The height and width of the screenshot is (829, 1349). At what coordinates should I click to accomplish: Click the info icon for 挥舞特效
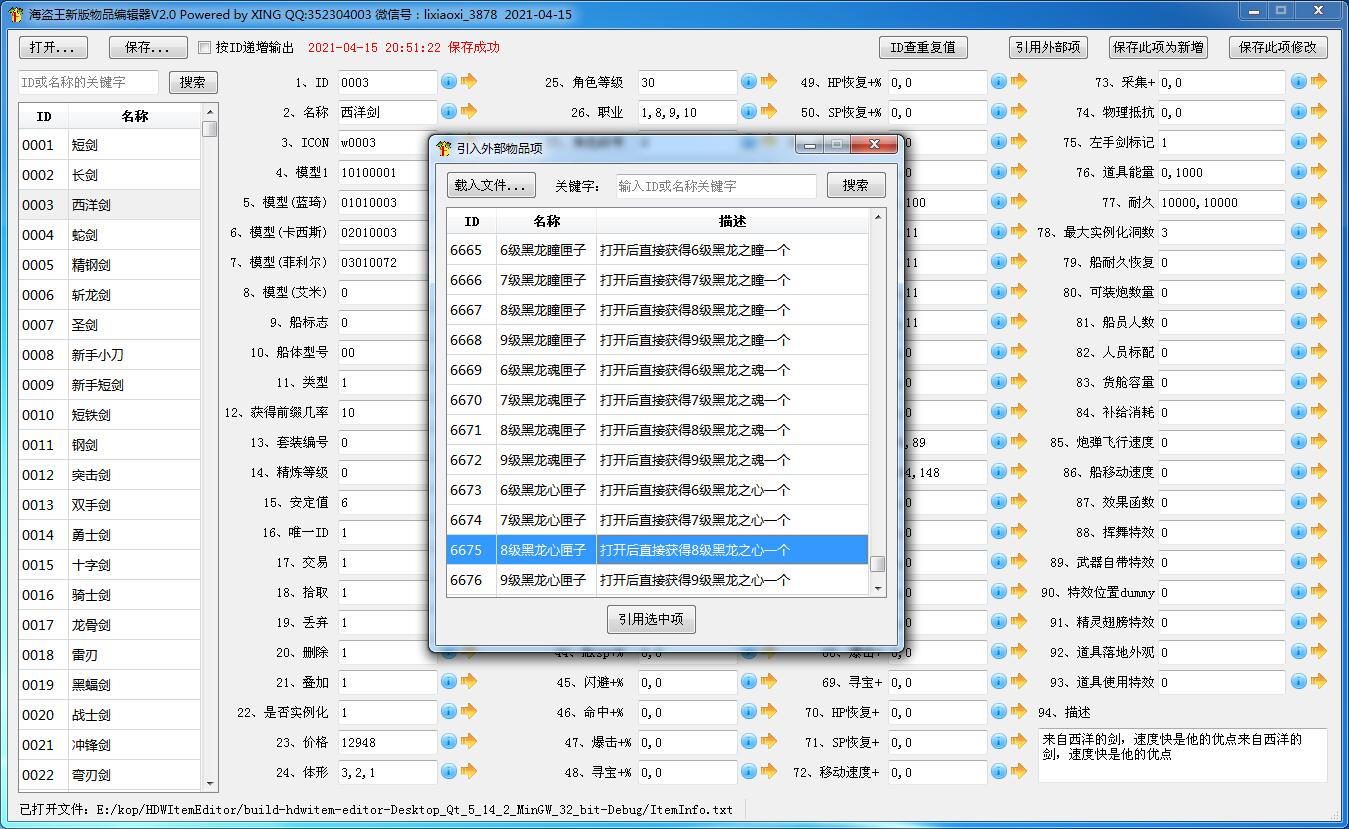pos(1299,532)
